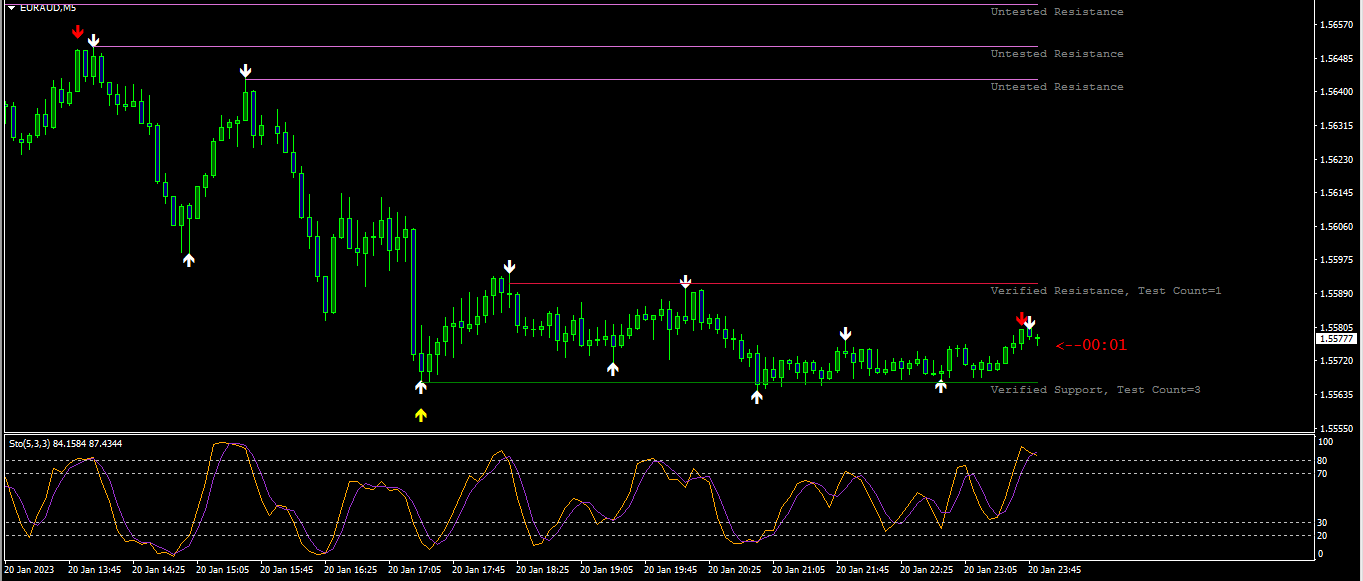The width and height of the screenshot is (1363, 581).
Task: Select the Verified Resistance Test Count=1 label
Action: [1106, 291]
